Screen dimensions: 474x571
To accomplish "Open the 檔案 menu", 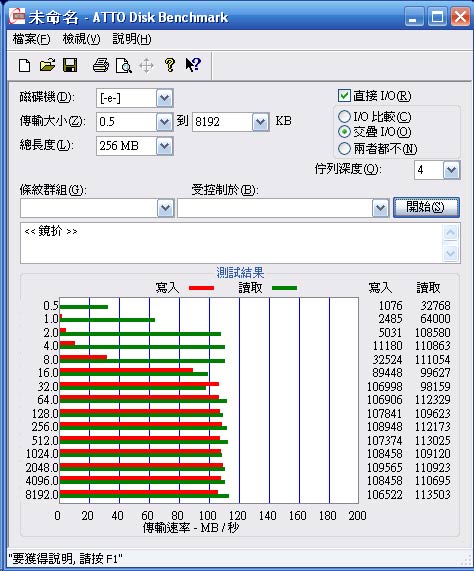I will point(31,39).
